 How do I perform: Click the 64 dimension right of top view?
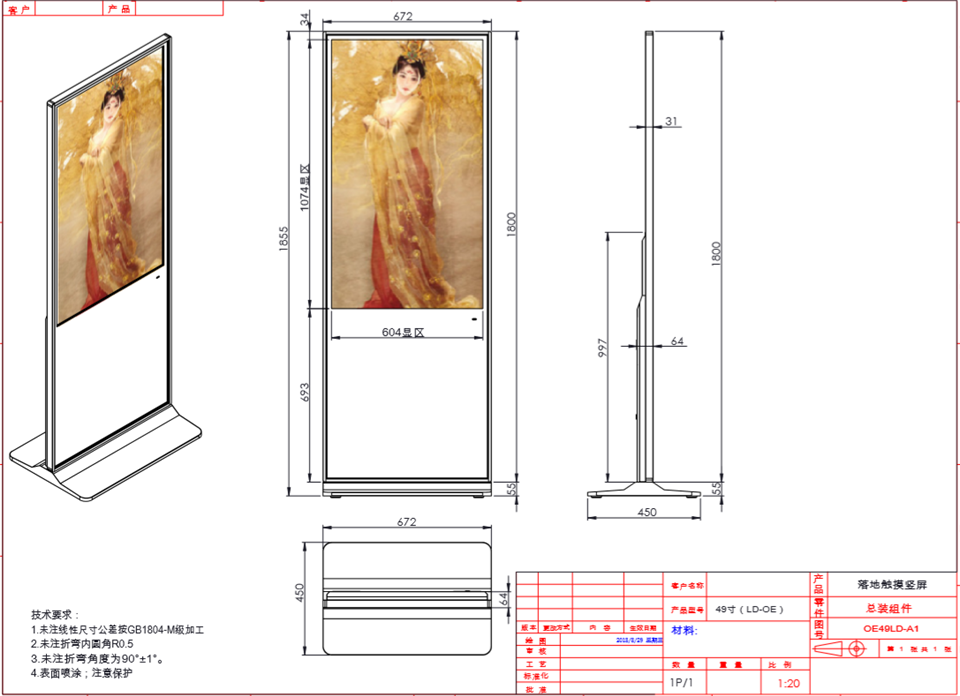(x=504, y=599)
